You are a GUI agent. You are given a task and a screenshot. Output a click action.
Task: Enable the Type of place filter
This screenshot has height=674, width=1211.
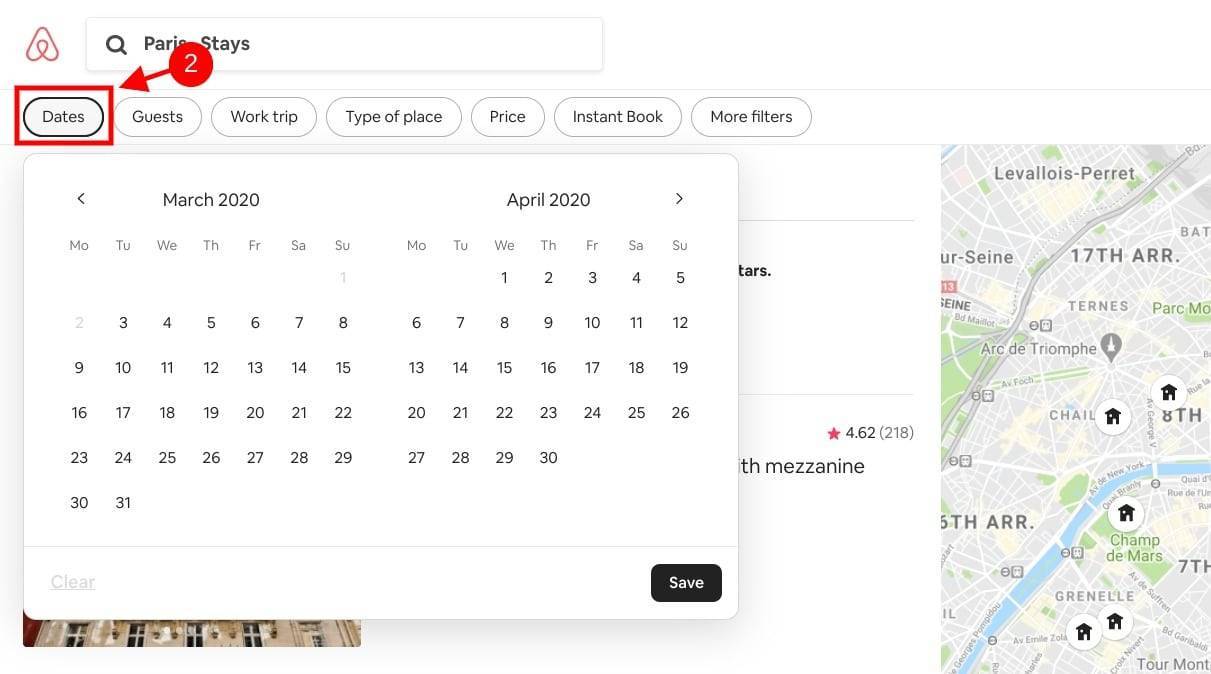(393, 116)
